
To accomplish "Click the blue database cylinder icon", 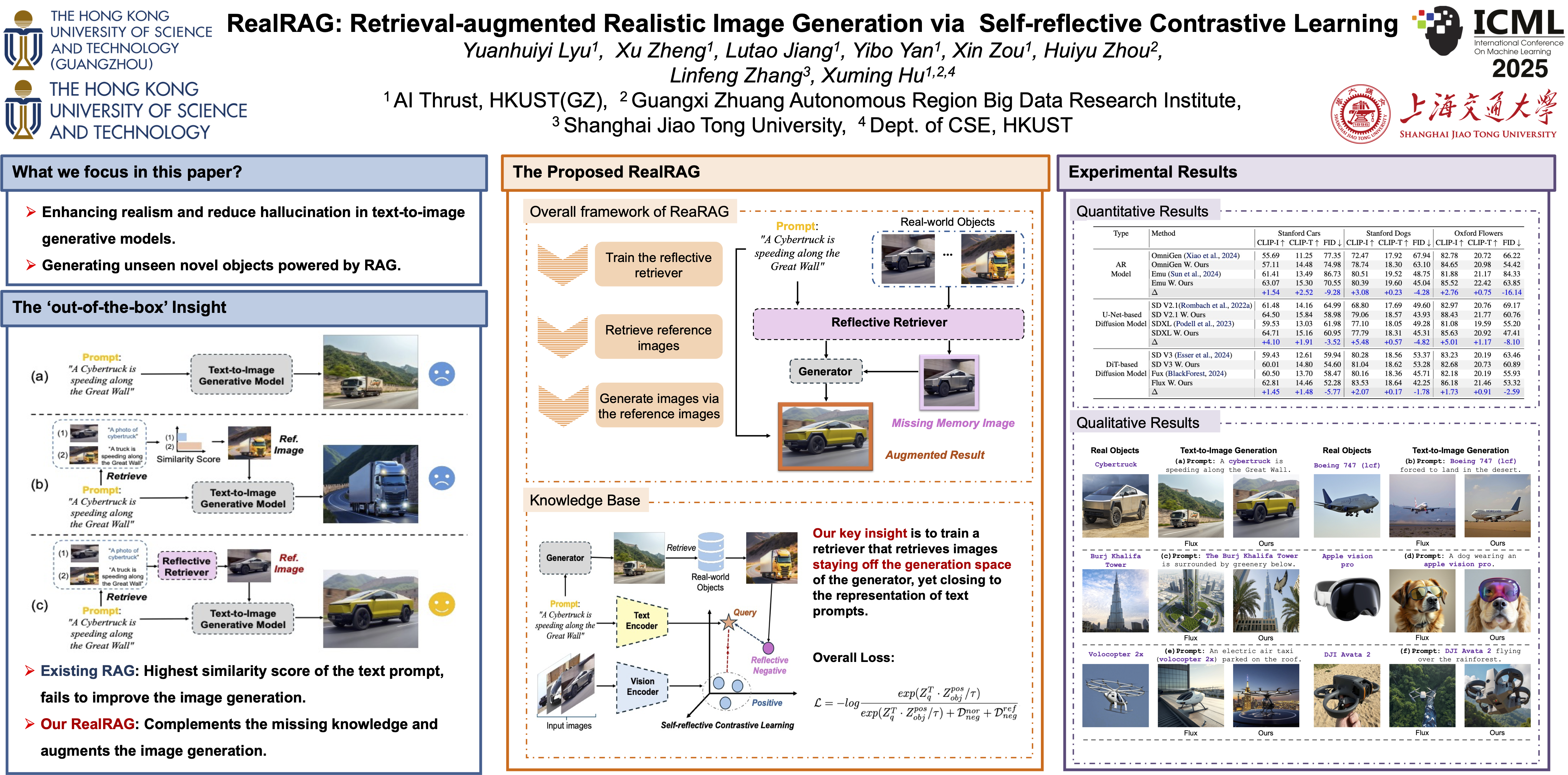I will 710,551.
